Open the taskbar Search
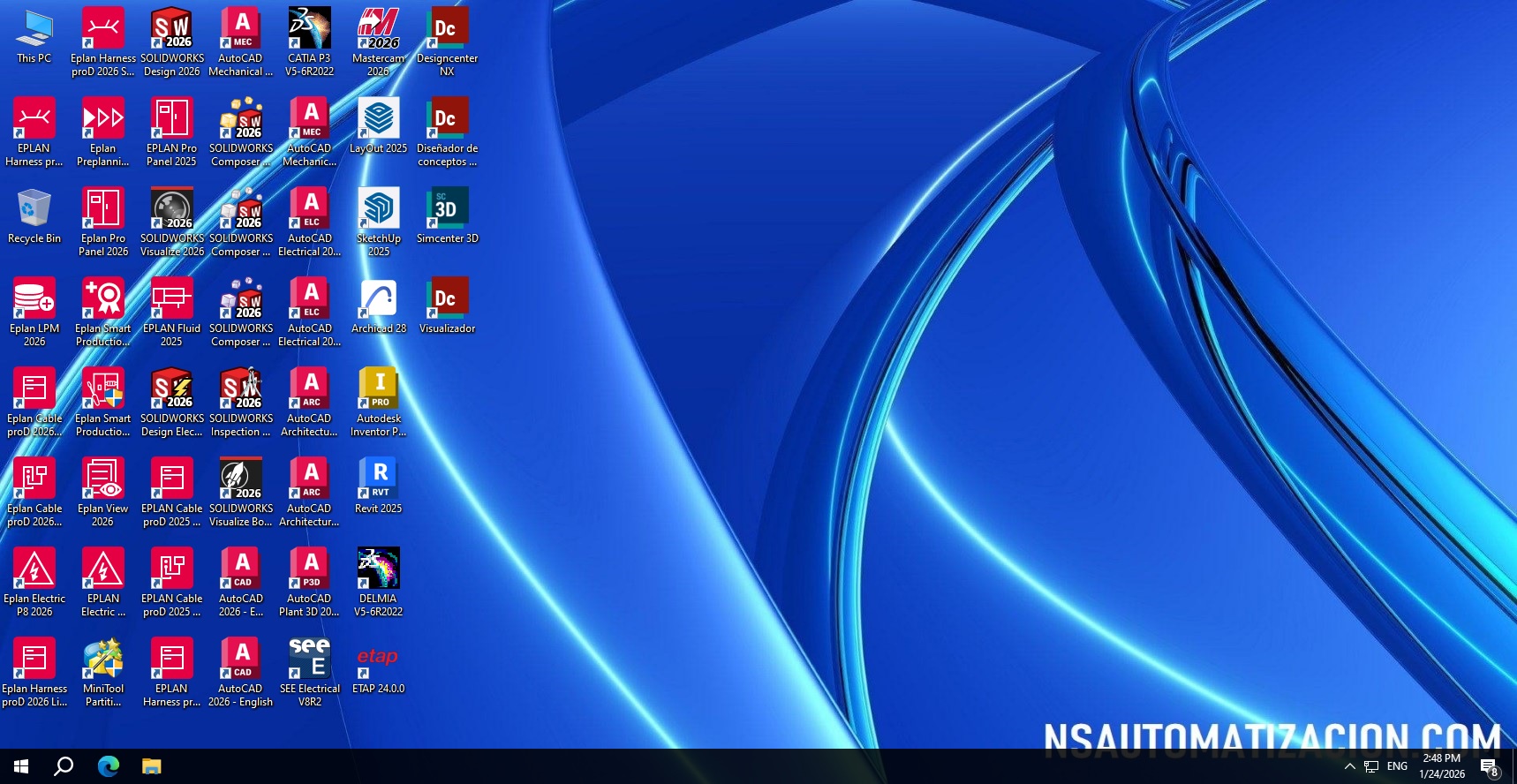This screenshot has width=1517, height=784. click(64, 766)
